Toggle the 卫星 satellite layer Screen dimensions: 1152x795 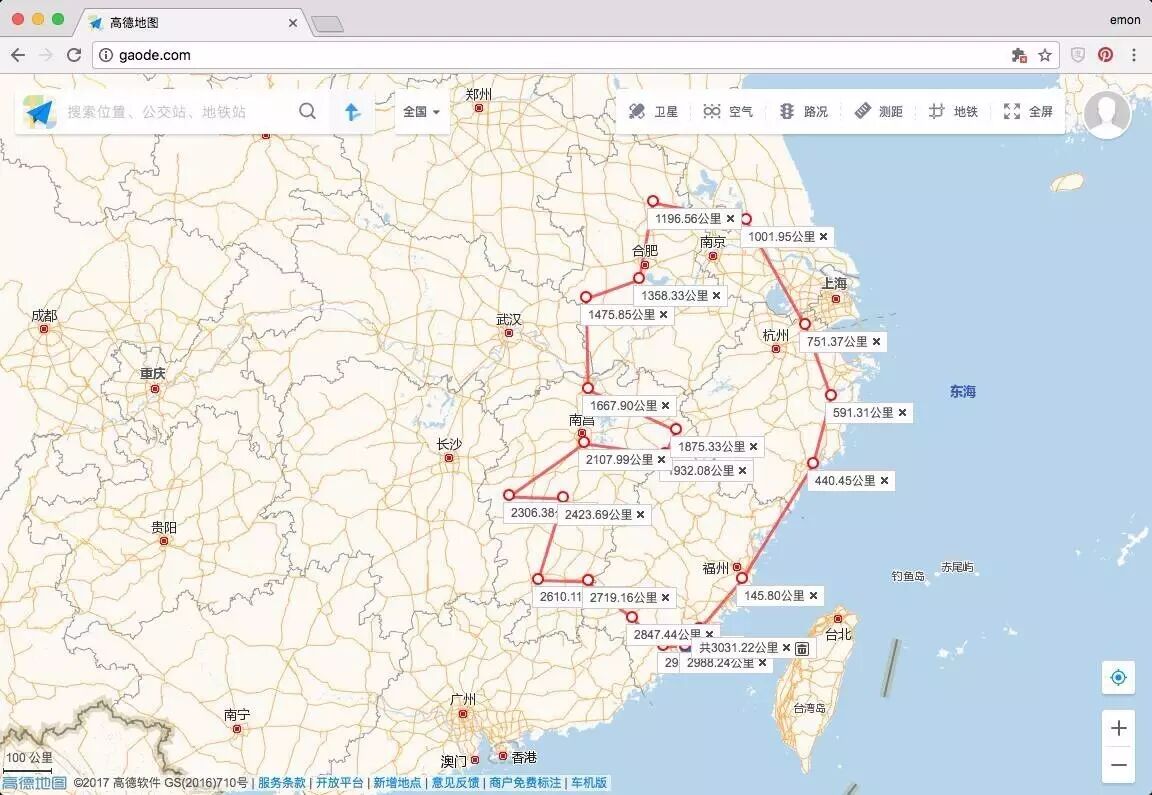point(653,112)
